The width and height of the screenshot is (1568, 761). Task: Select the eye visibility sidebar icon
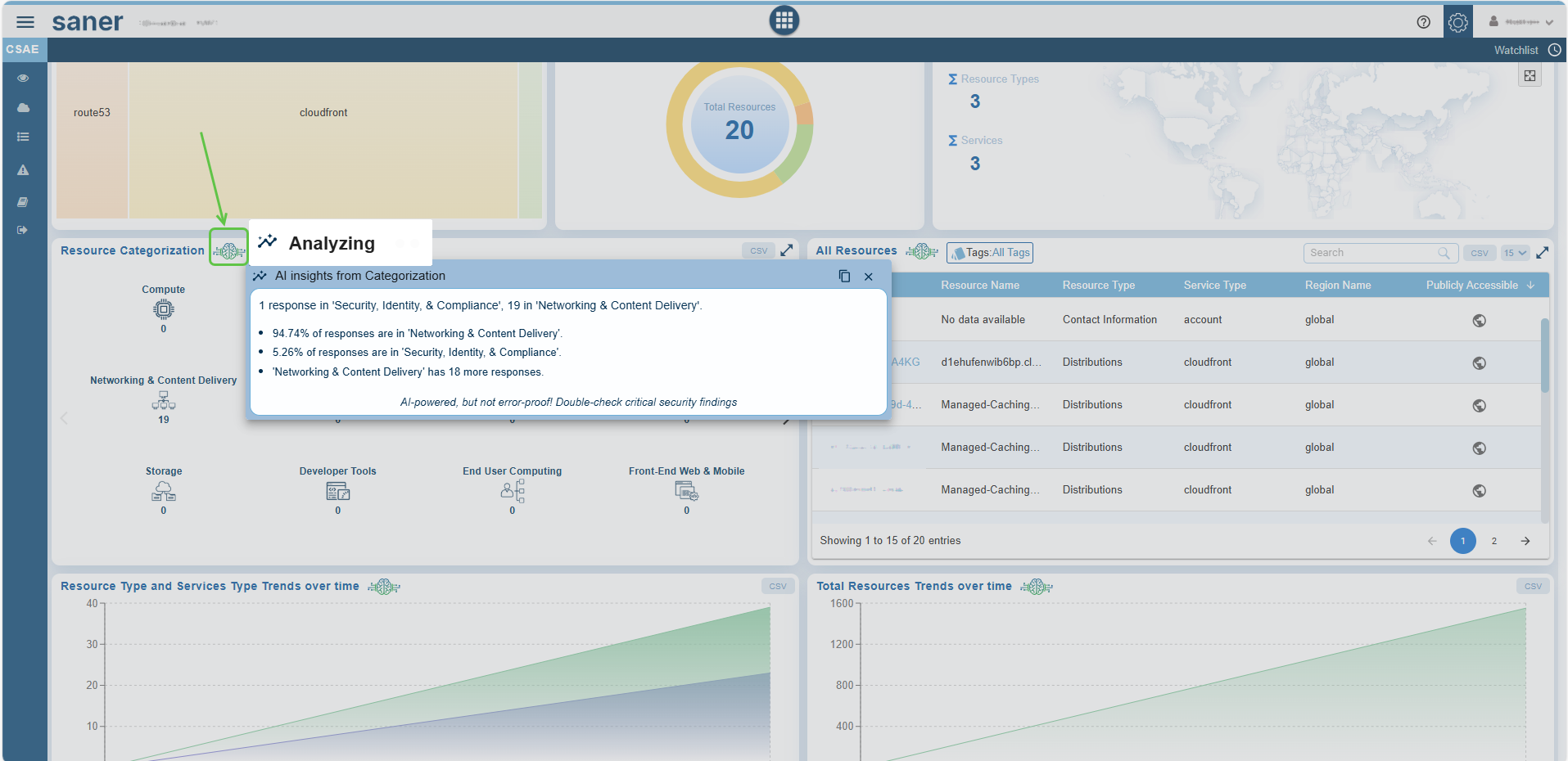pos(23,78)
